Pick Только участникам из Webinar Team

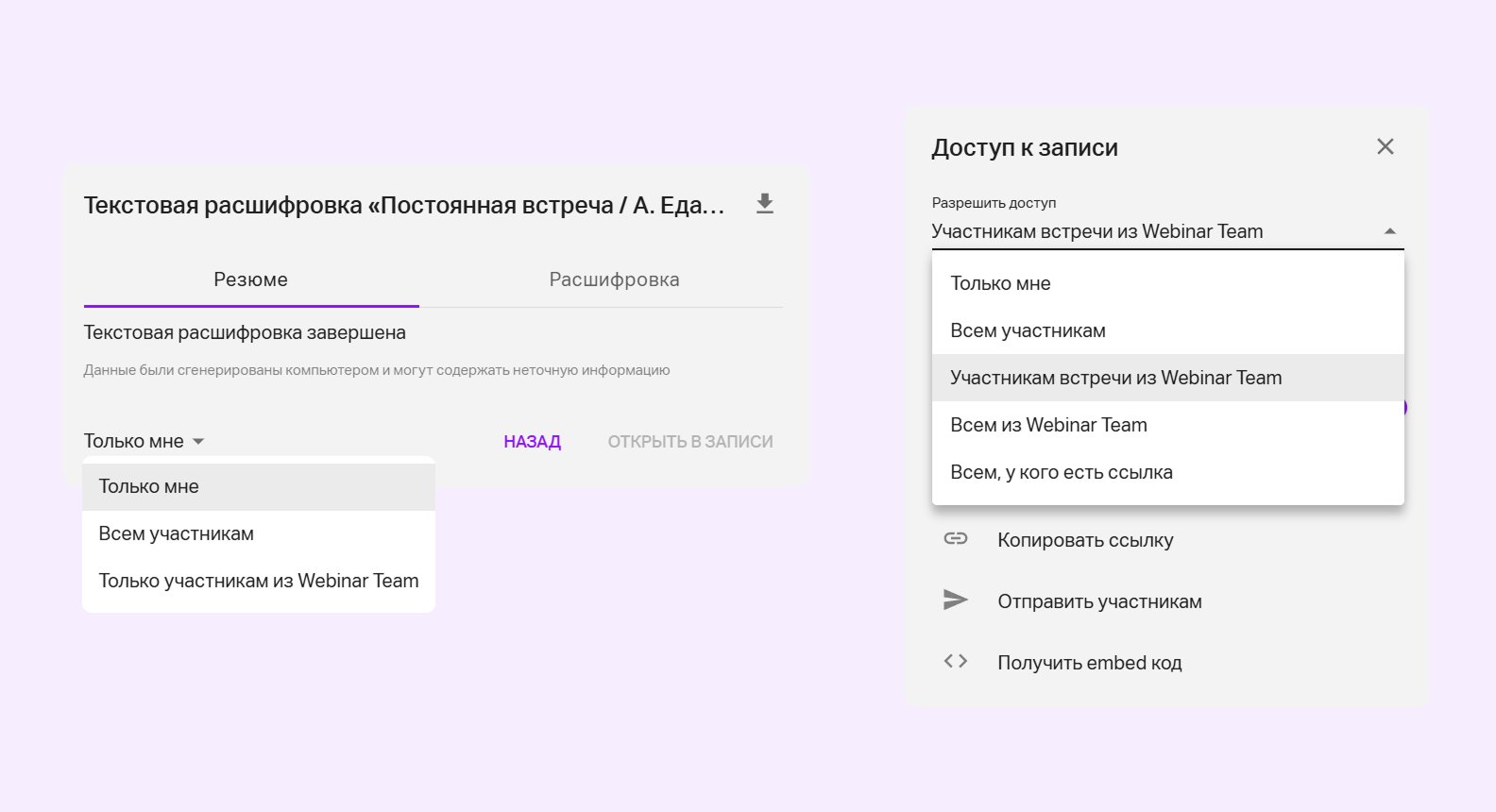click(258, 582)
